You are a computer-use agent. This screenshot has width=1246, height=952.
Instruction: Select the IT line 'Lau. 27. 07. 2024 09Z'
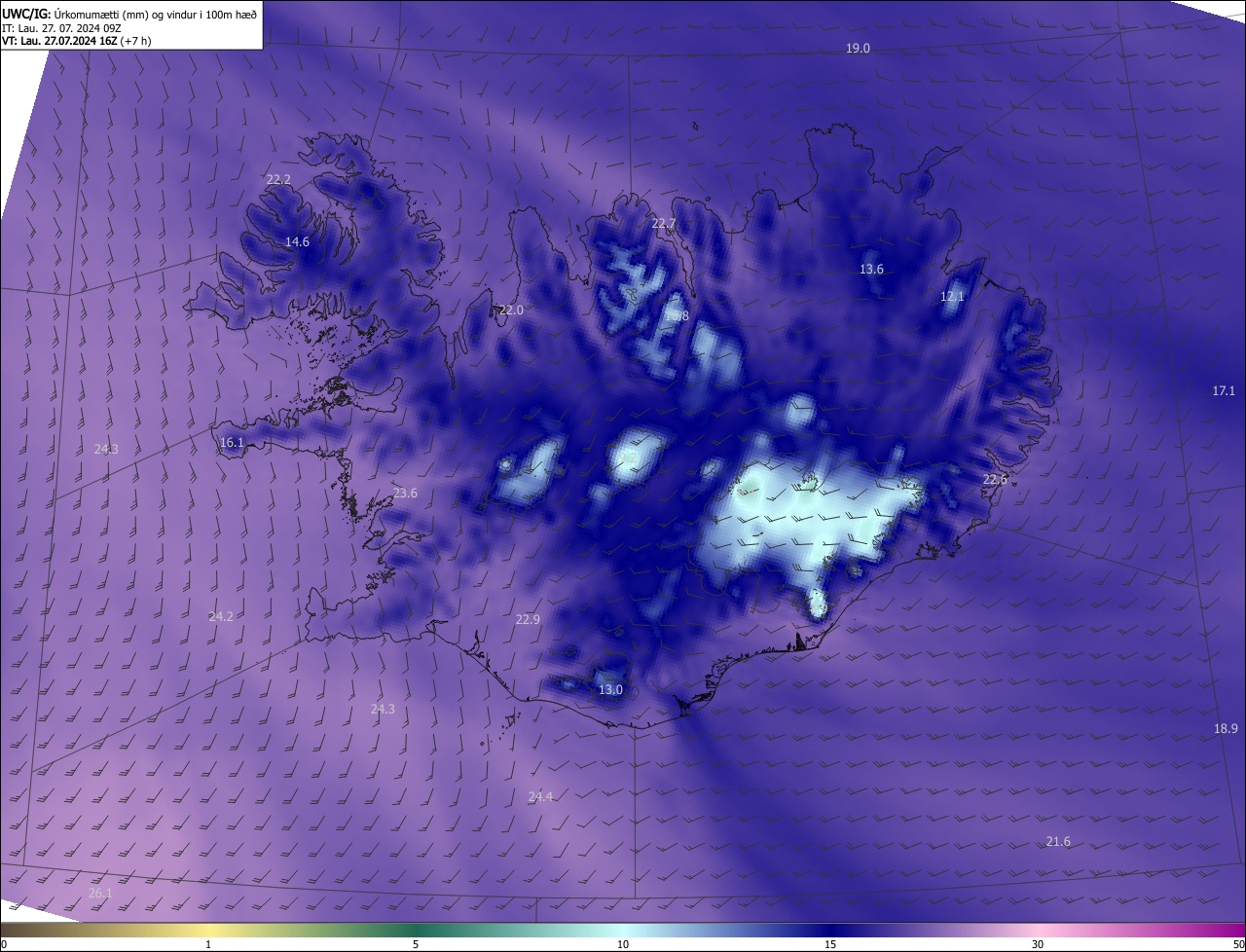pos(69,27)
